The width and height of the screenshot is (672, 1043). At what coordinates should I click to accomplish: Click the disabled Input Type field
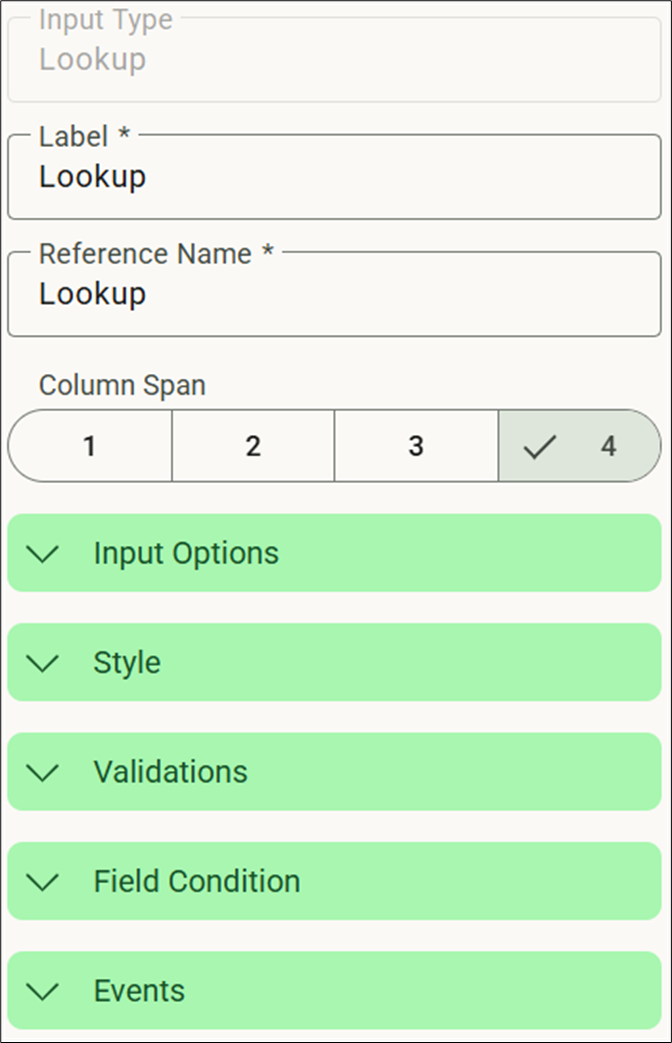[x=335, y=59]
